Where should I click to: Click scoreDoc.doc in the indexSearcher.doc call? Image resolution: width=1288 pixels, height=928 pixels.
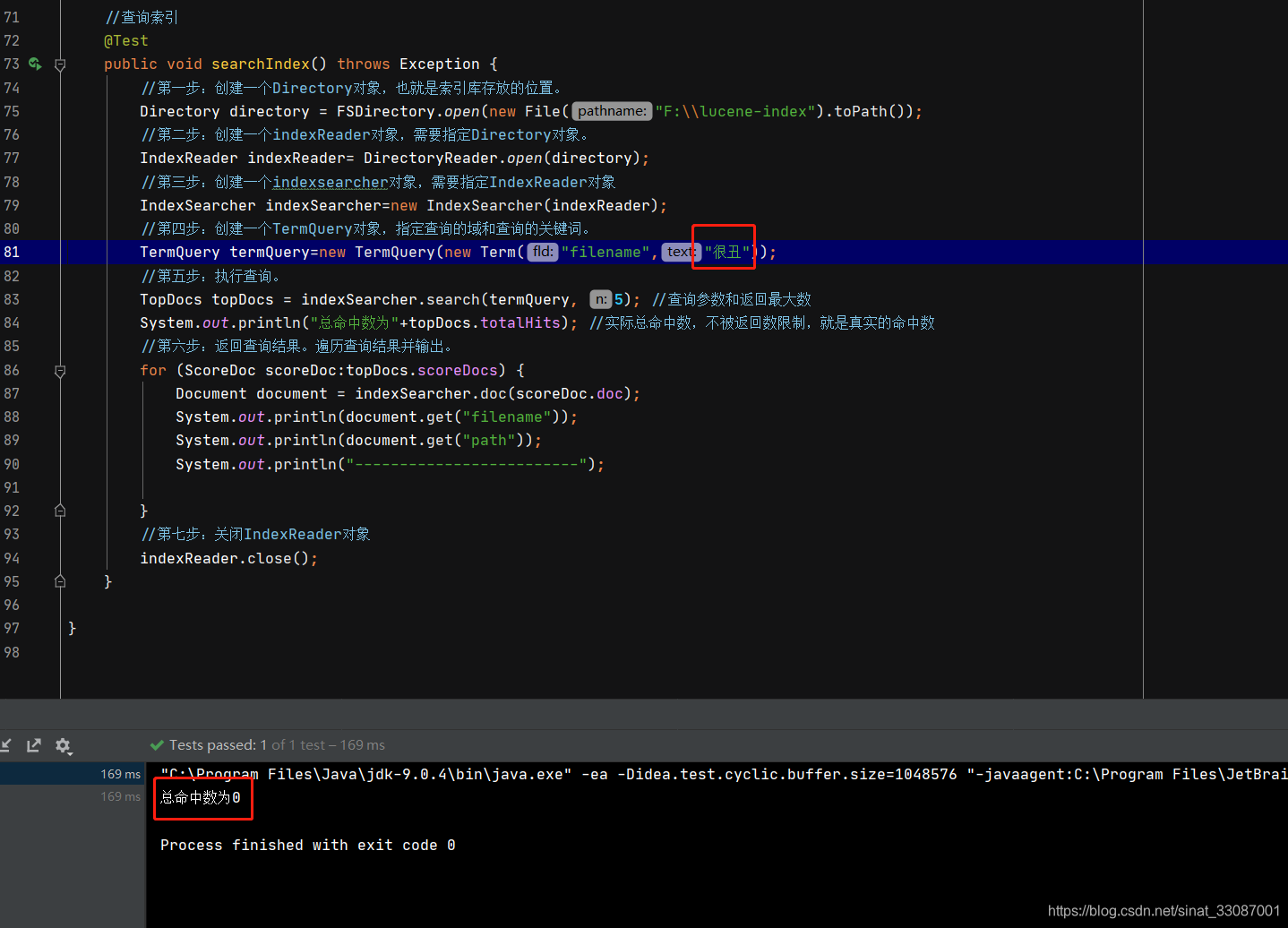(x=570, y=393)
